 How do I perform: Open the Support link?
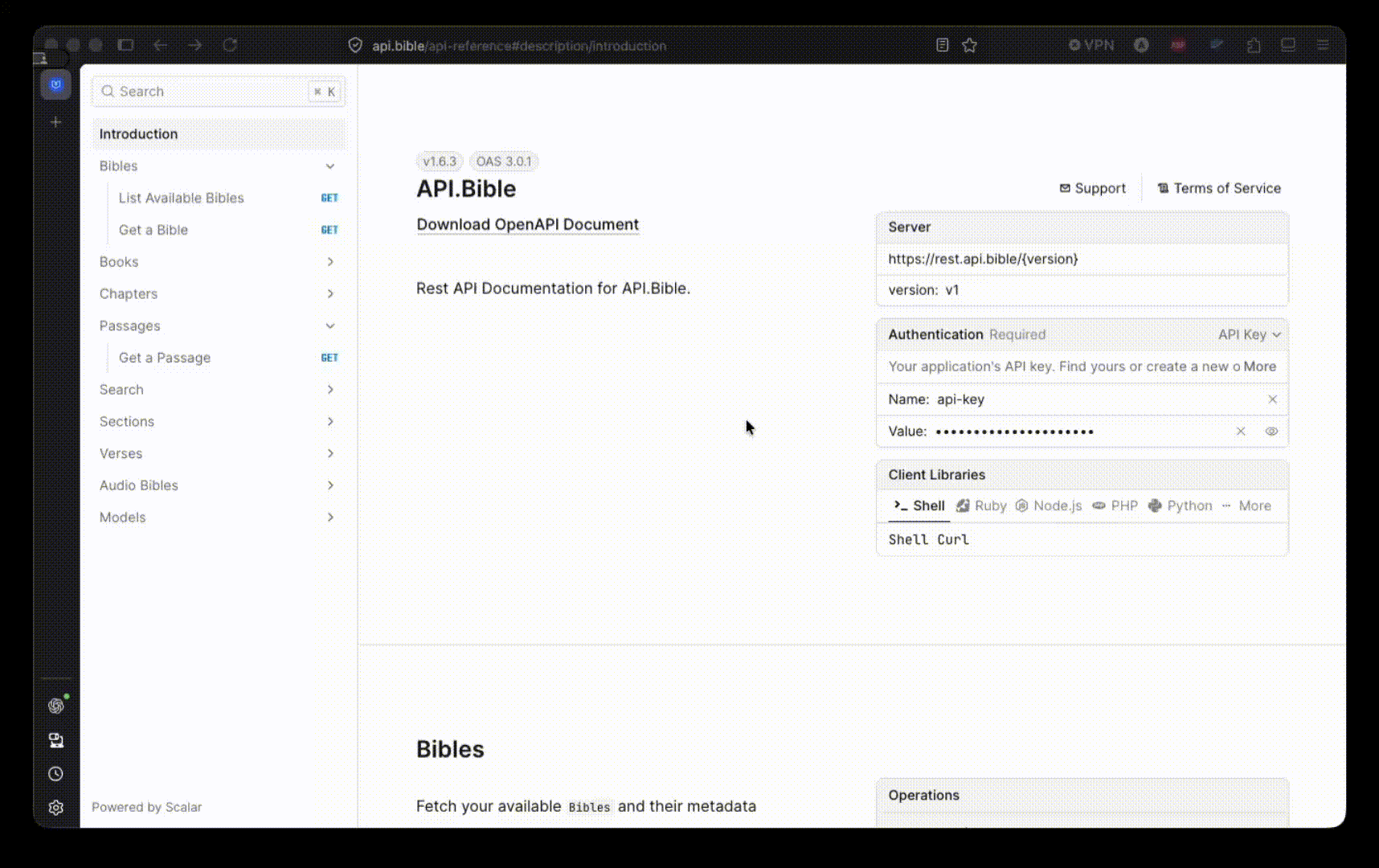coord(1093,188)
